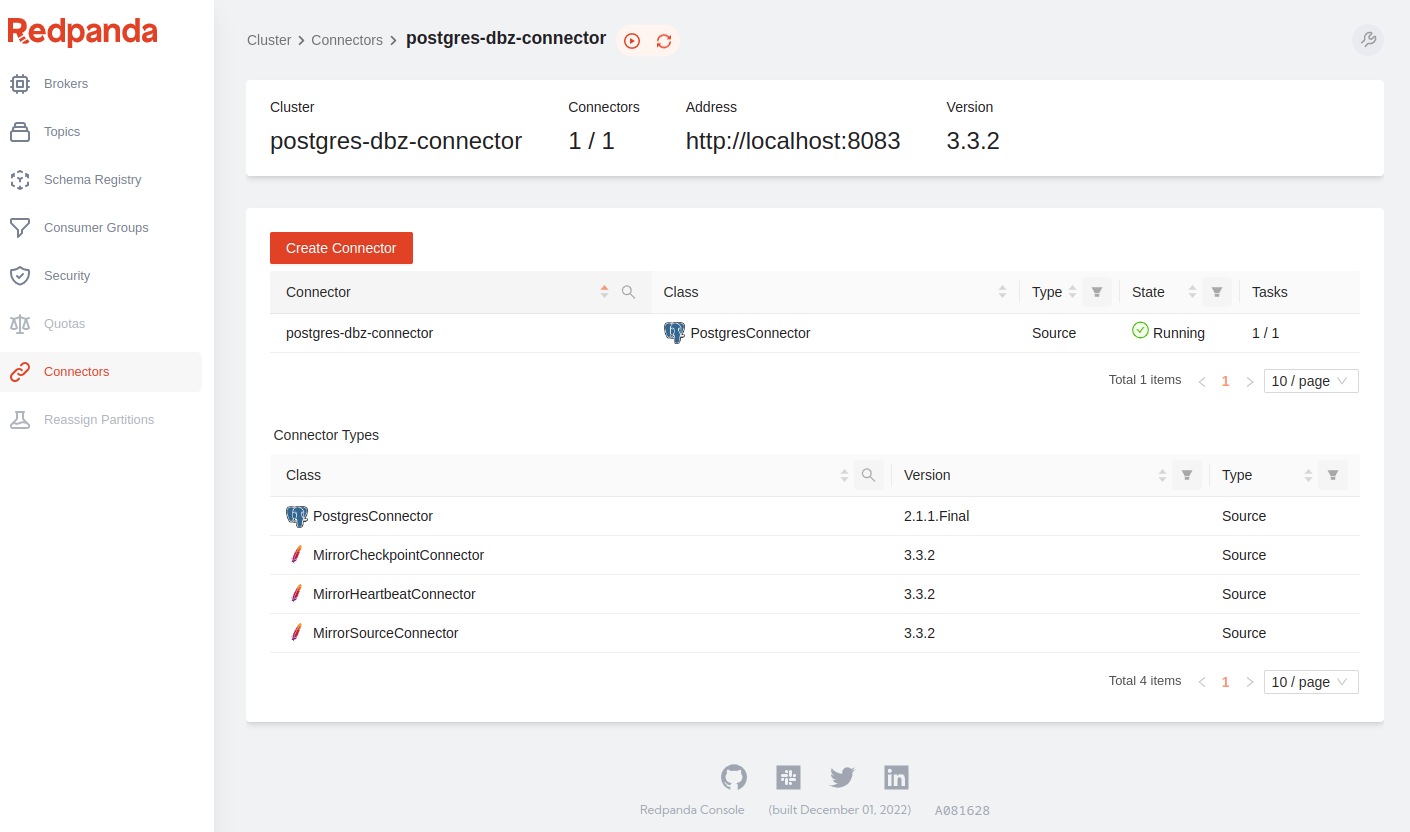Viewport: 1410px width, 832px height.
Task: Click the A081628 build hash
Action: click(x=962, y=811)
